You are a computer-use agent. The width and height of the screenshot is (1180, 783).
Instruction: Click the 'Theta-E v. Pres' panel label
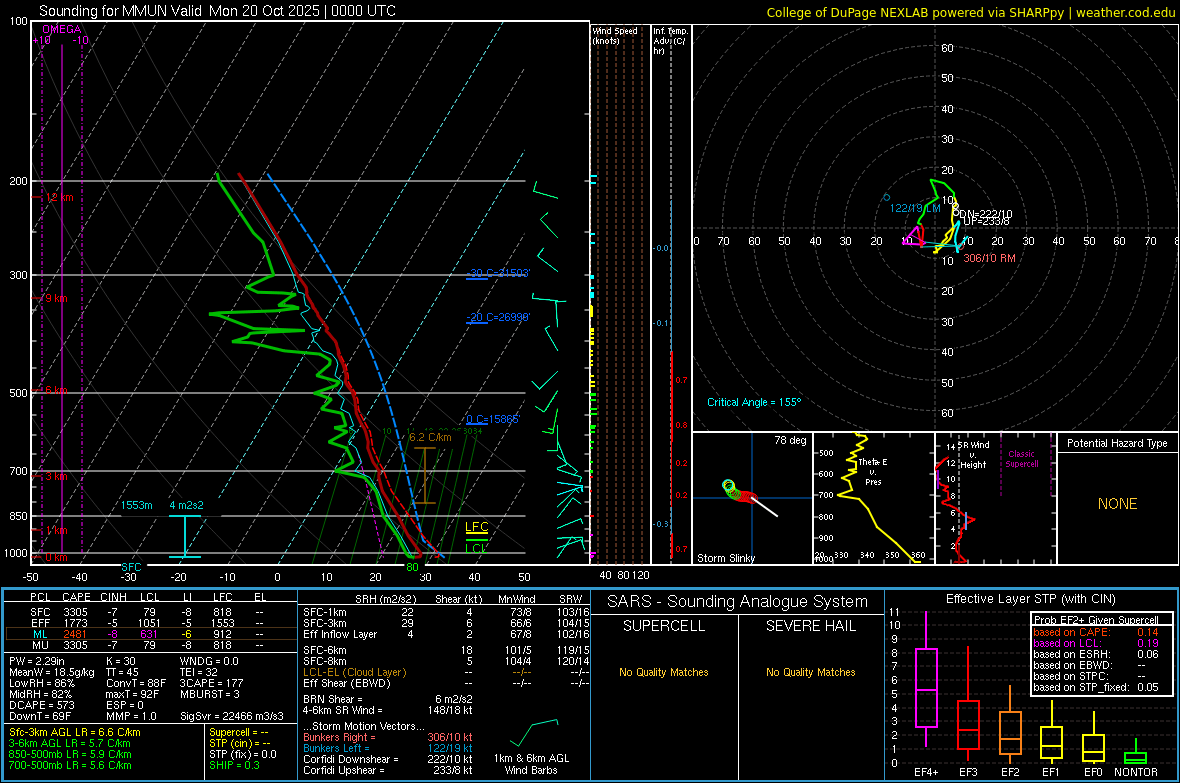pos(873,471)
